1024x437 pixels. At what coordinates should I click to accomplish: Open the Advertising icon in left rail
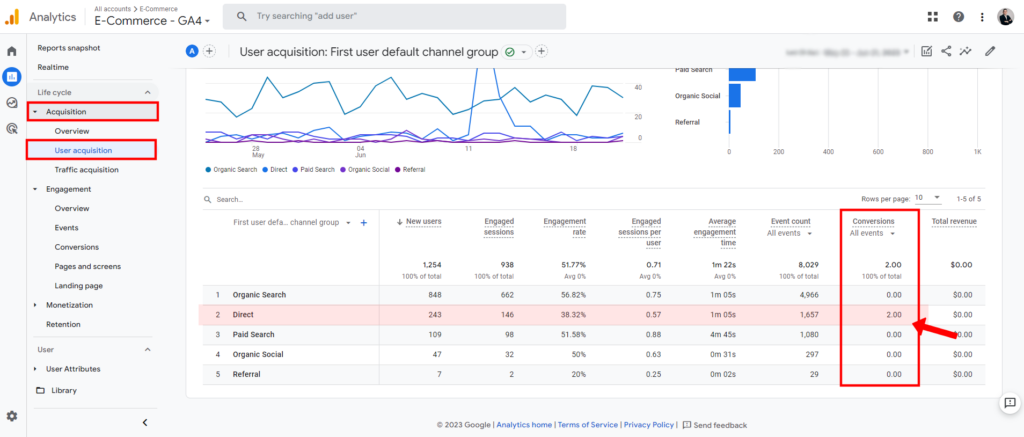[x=12, y=128]
